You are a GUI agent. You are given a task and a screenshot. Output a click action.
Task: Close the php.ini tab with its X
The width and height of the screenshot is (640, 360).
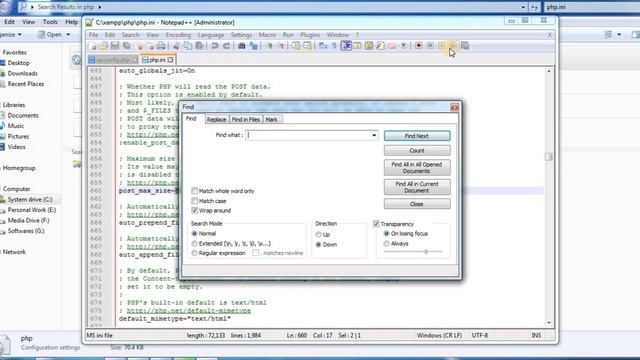[170, 60]
